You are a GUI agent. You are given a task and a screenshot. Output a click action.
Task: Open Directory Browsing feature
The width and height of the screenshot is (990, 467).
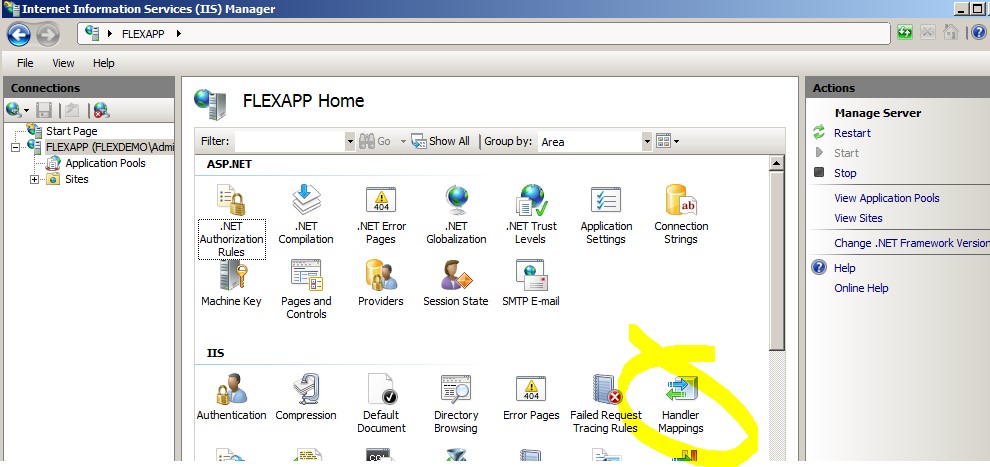click(x=456, y=404)
